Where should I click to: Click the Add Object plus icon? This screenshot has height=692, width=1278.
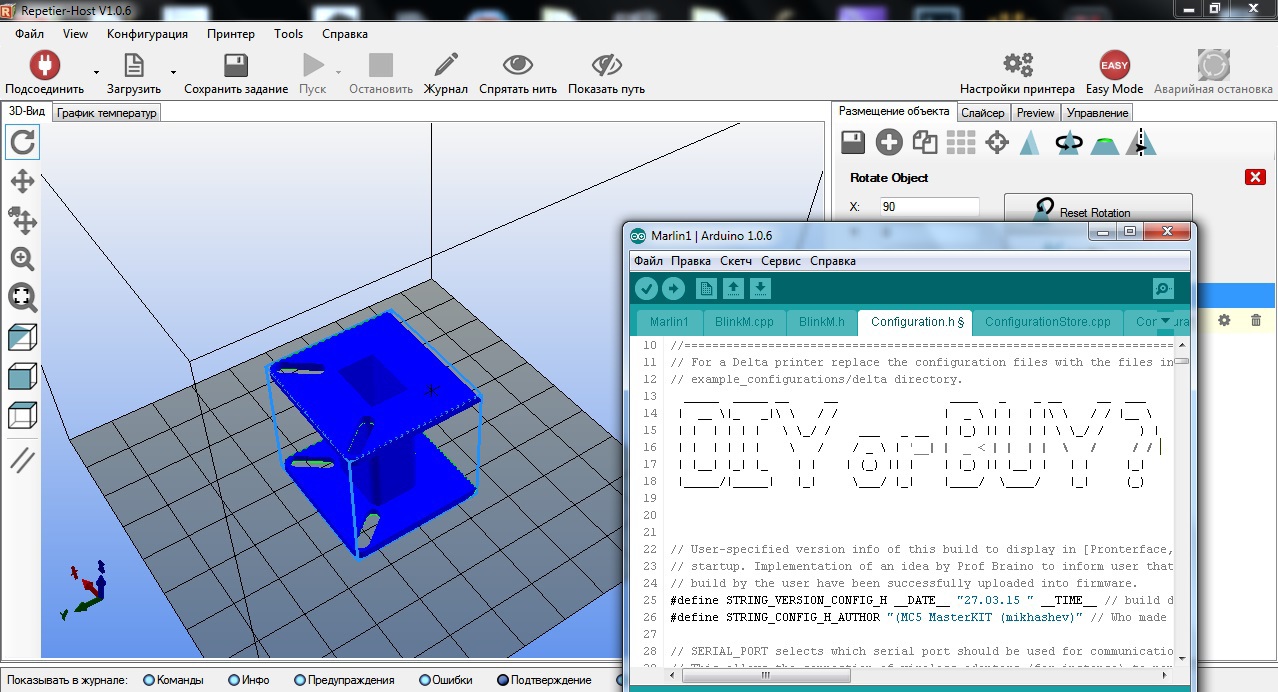click(889, 143)
